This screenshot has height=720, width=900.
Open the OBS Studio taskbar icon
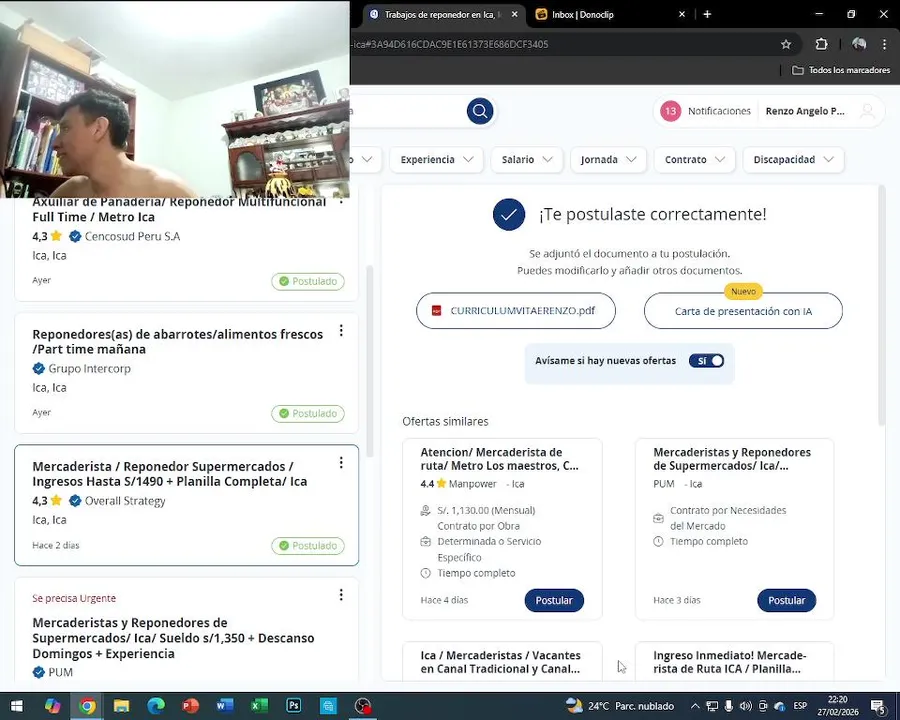pos(363,706)
